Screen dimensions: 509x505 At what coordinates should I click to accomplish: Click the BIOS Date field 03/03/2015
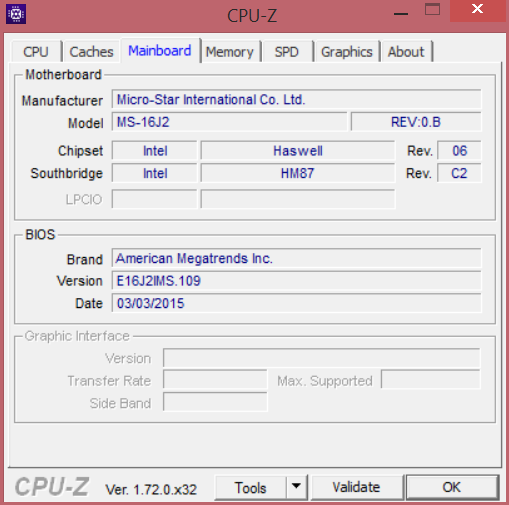point(296,303)
